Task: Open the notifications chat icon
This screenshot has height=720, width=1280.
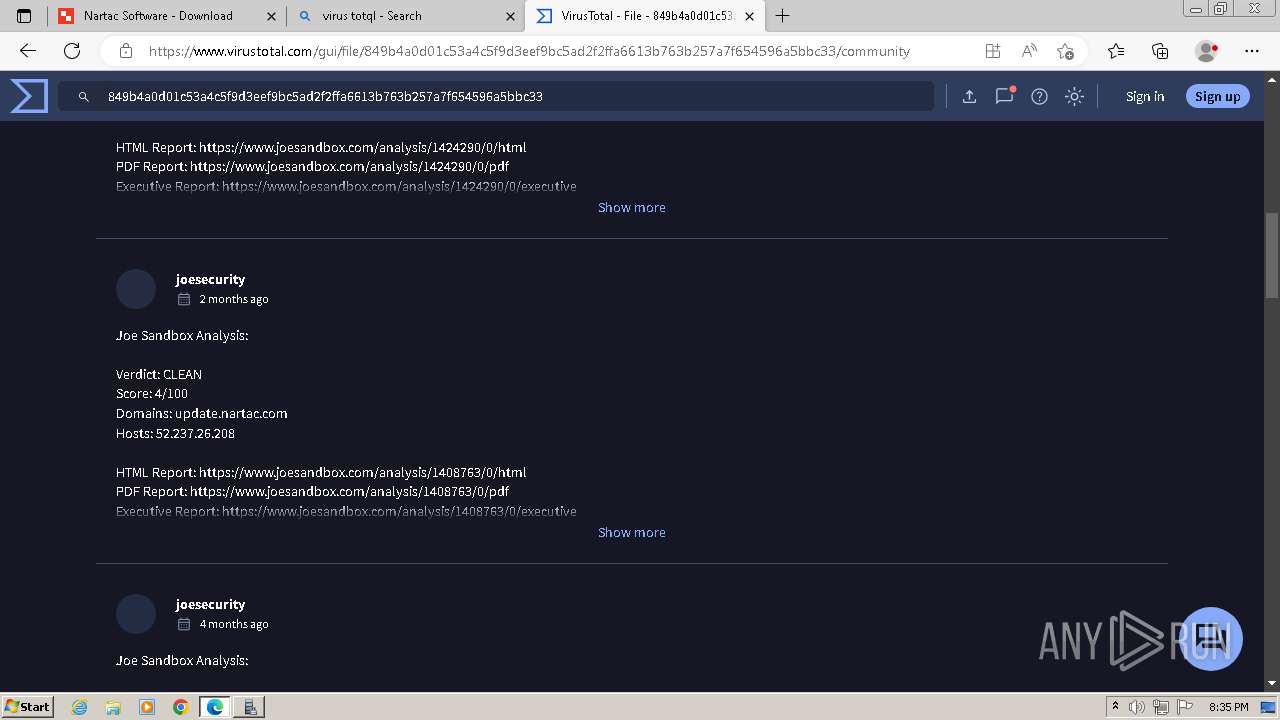Action: click(x=1004, y=96)
